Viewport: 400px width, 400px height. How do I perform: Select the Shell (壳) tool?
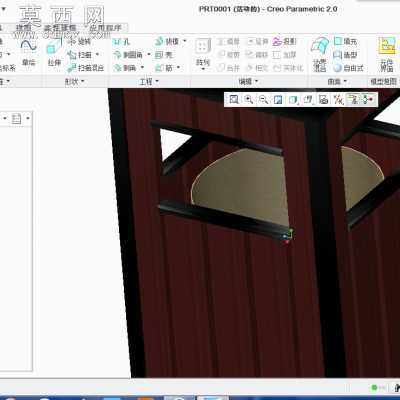[x=164, y=55]
